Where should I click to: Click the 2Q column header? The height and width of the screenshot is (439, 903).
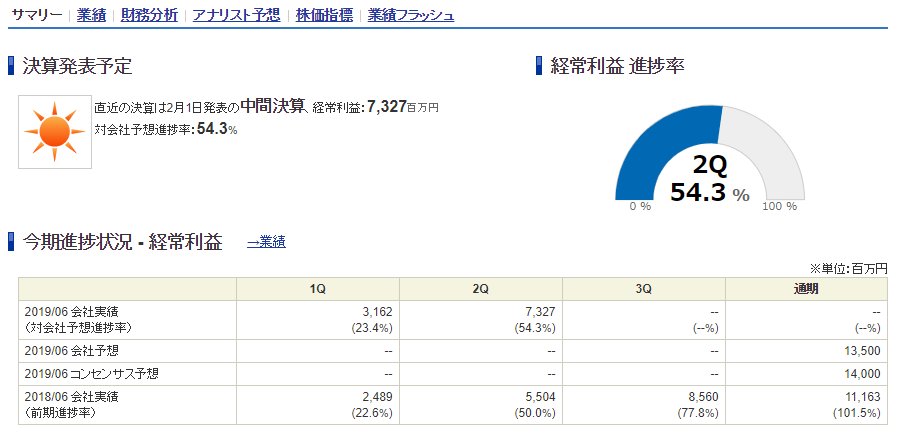pos(481,289)
